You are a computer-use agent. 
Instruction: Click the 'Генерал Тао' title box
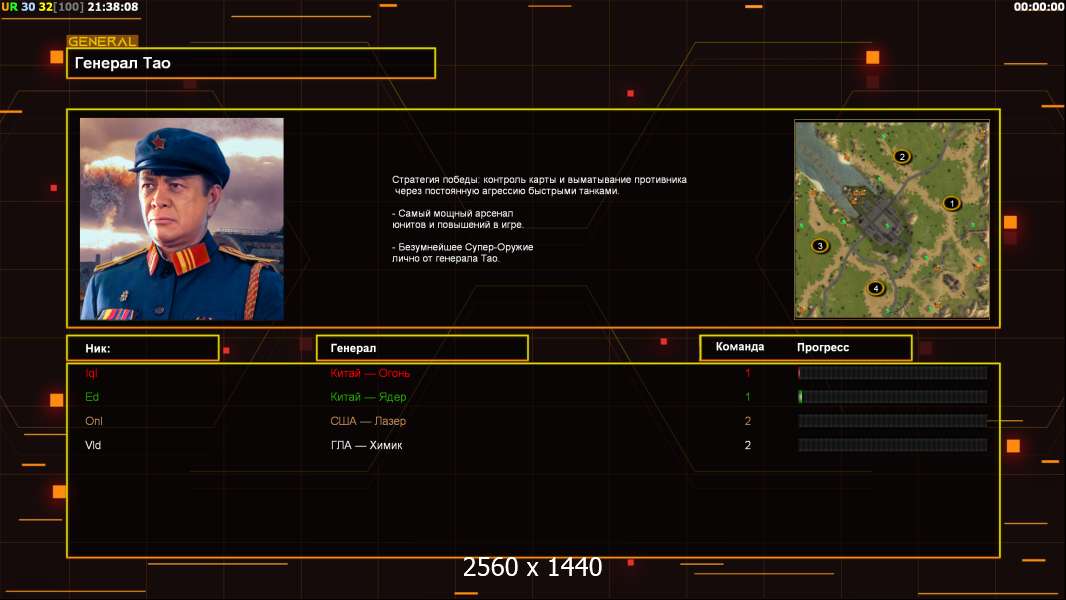pyautogui.click(x=251, y=63)
